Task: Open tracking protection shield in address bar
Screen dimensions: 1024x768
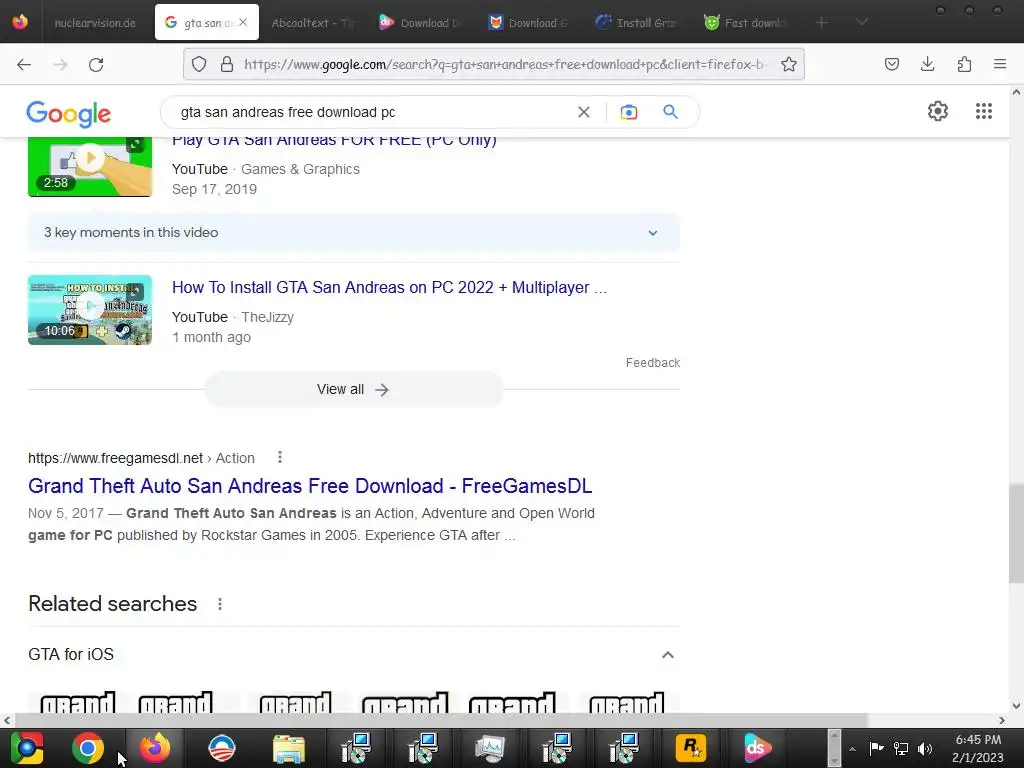Action: pos(199,64)
